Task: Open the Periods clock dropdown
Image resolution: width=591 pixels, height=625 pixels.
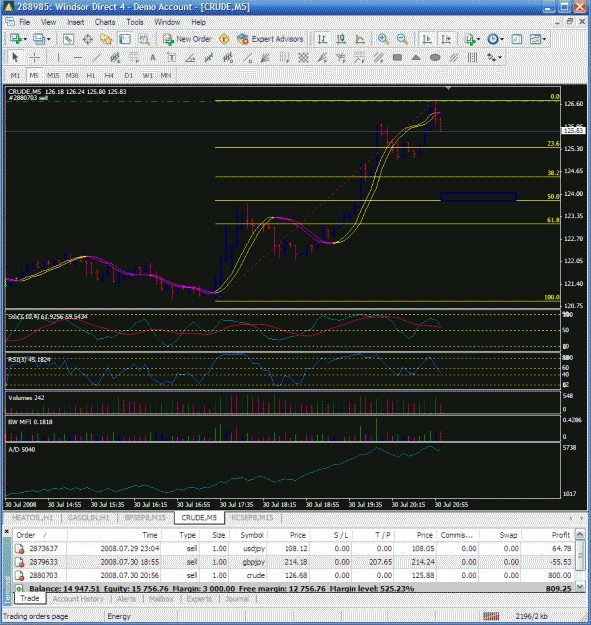Action: coord(502,39)
